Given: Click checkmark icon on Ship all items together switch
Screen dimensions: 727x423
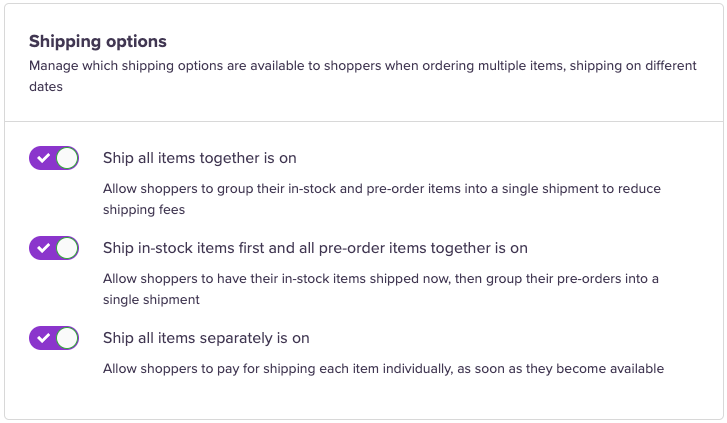Looking at the screenshot, I should point(43,158).
